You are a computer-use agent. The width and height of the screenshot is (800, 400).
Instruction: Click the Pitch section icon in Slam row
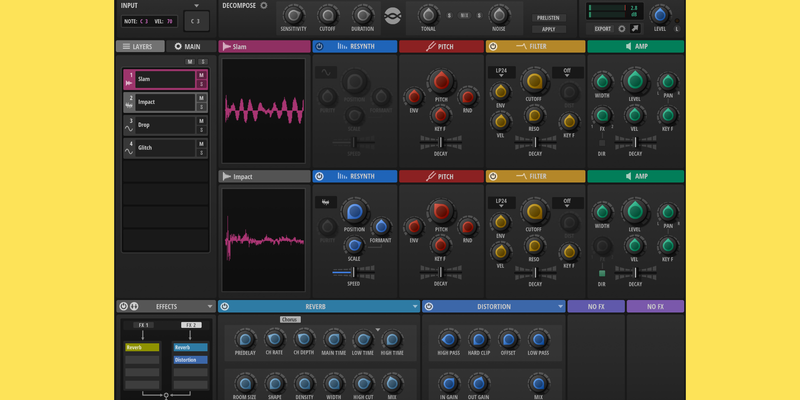point(430,46)
